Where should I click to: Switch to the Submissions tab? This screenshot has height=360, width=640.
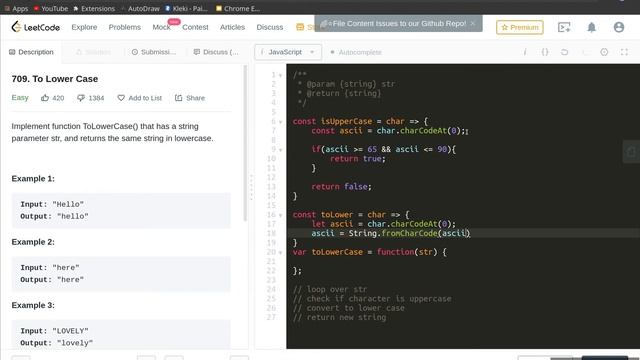[154, 52]
